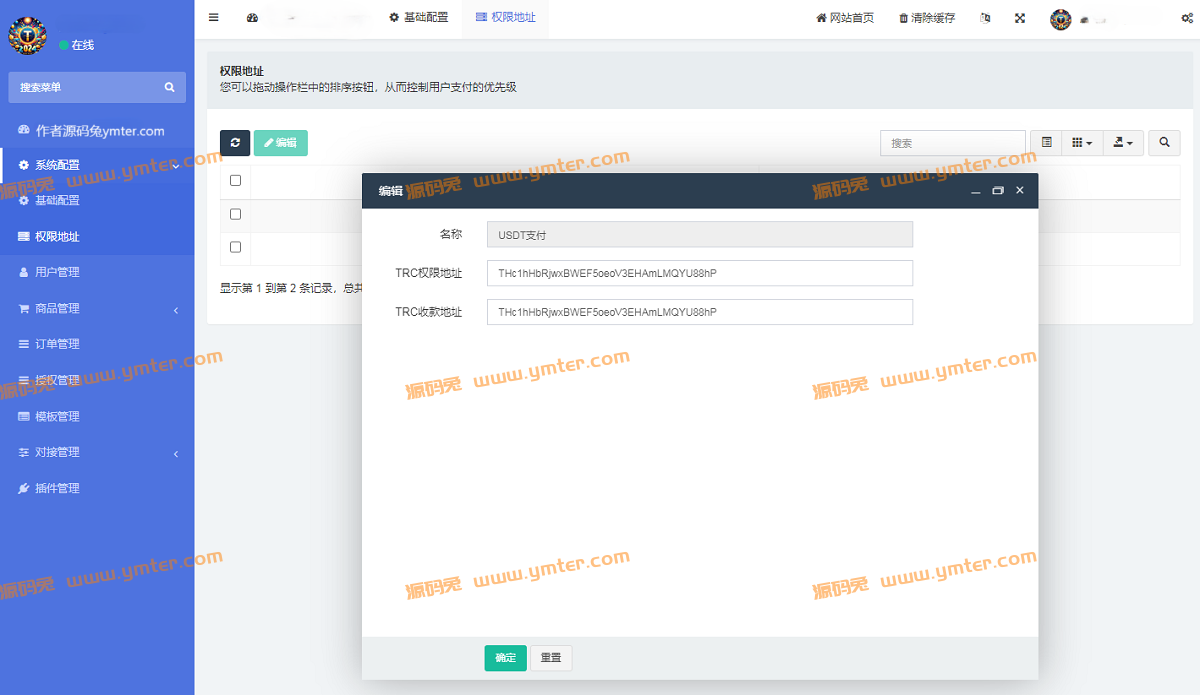The image size is (1200, 695).
Task: Click sidebar search magnifier icon
Action: coord(170,88)
